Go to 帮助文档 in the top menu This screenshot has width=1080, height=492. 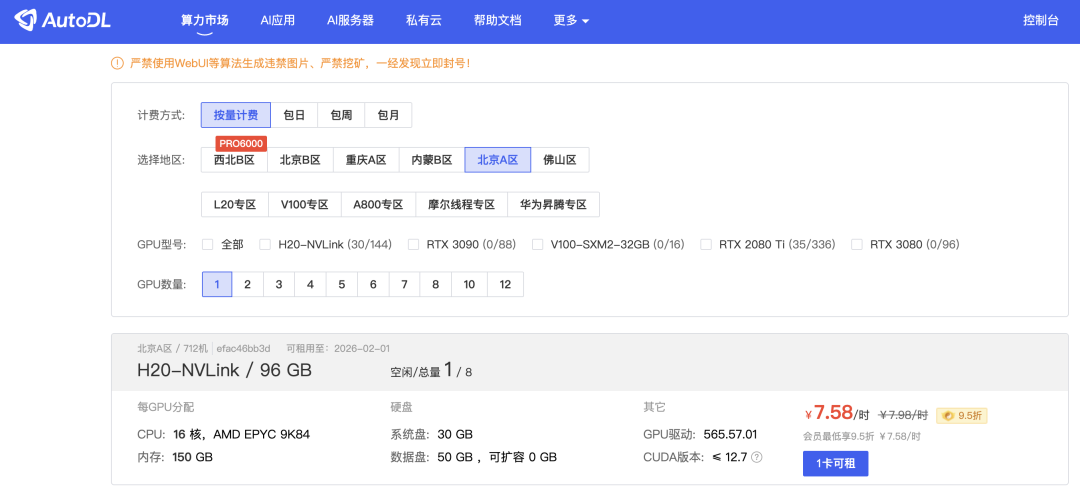click(497, 20)
